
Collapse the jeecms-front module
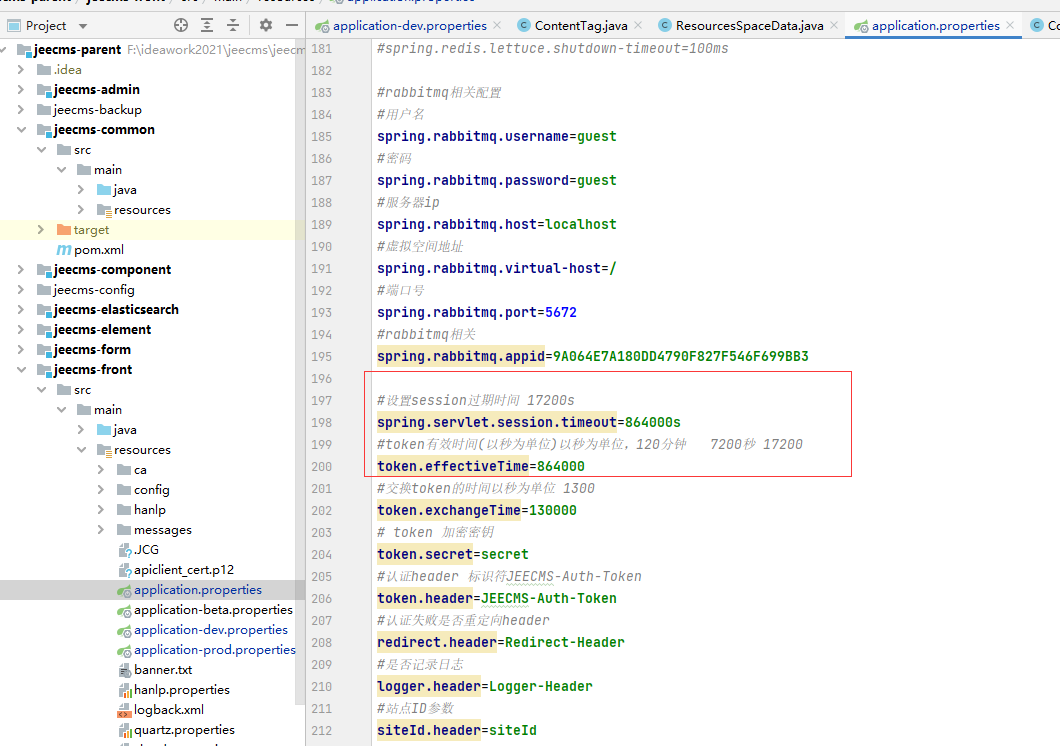[x=22, y=369]
